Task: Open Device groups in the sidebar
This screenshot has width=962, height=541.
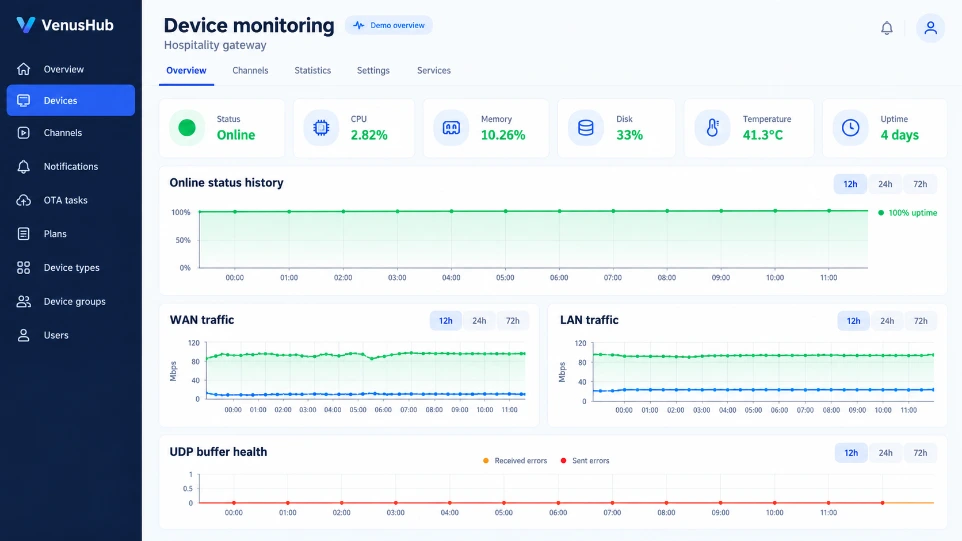Action: [x=71, y=301]
